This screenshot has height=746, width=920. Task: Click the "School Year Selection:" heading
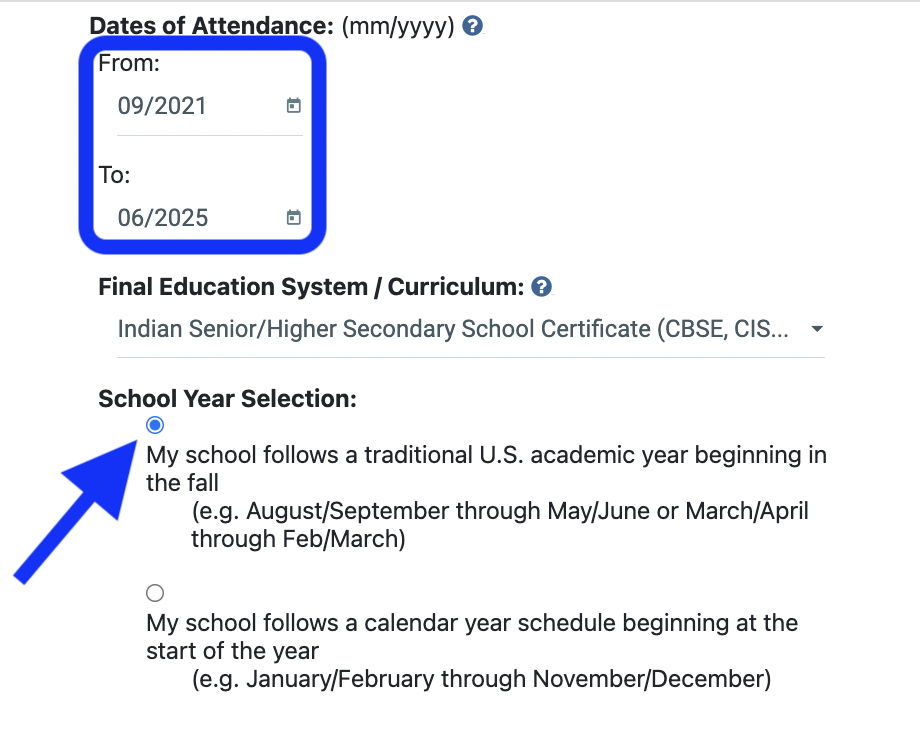pyautogui.click(x=227, y=400)
